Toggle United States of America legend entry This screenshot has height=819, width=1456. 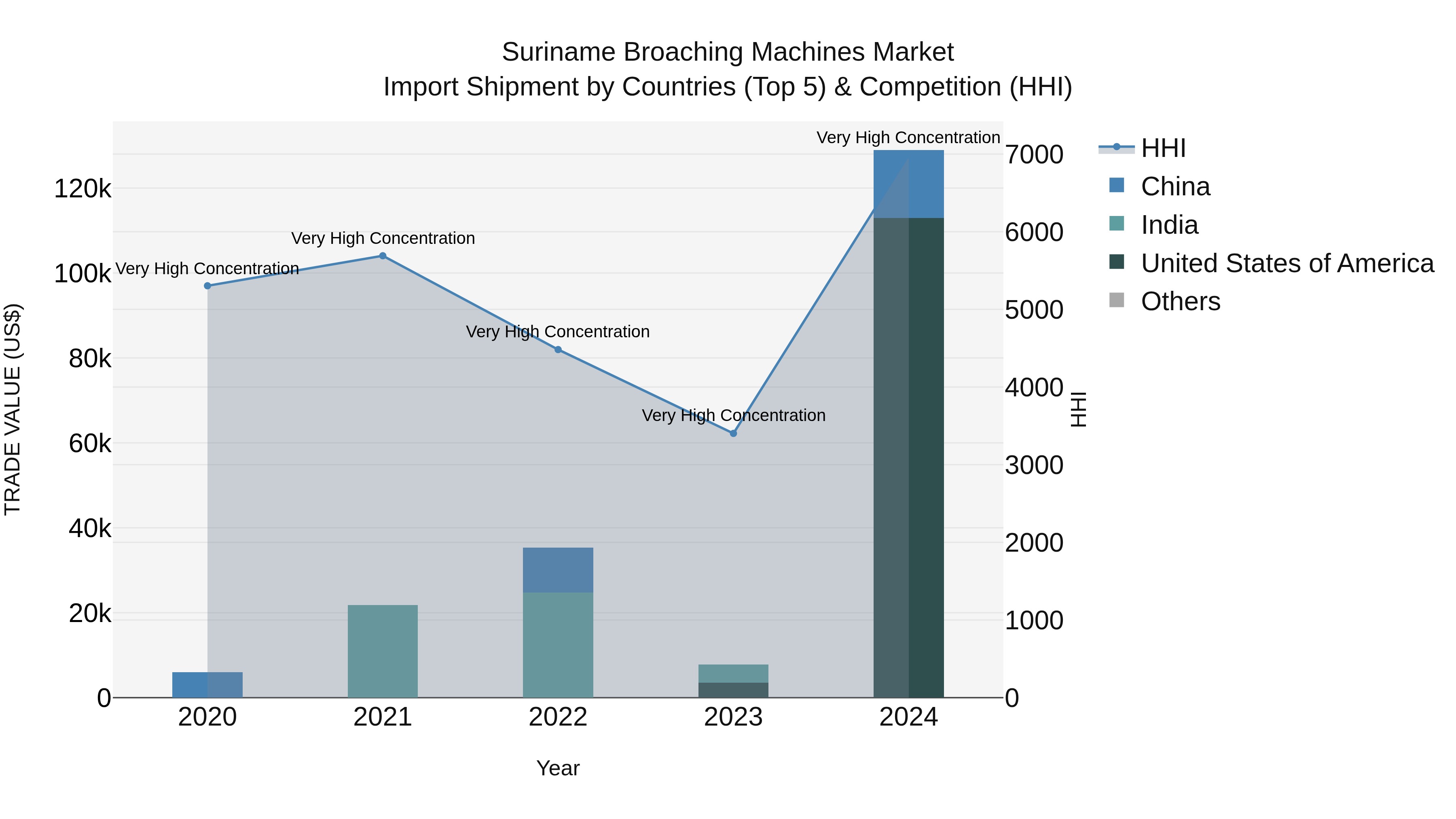pyautogui.click(x=1271, y=263)
